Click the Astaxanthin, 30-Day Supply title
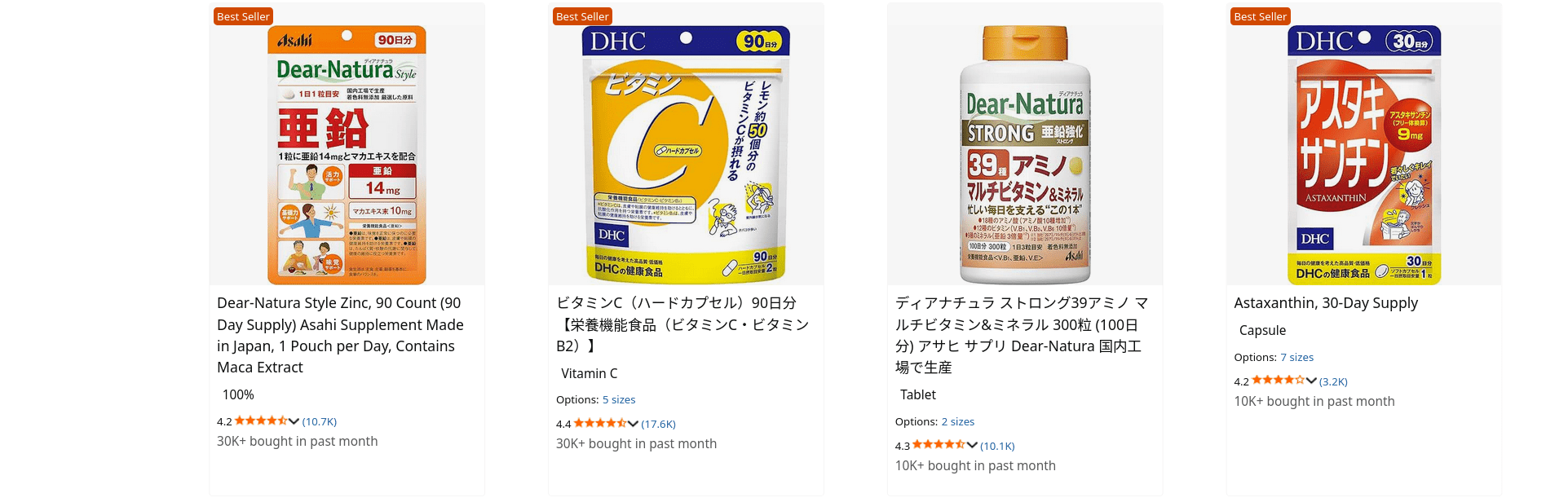The width and height of the screenshot is (1568, 502). click(1326, 303)
